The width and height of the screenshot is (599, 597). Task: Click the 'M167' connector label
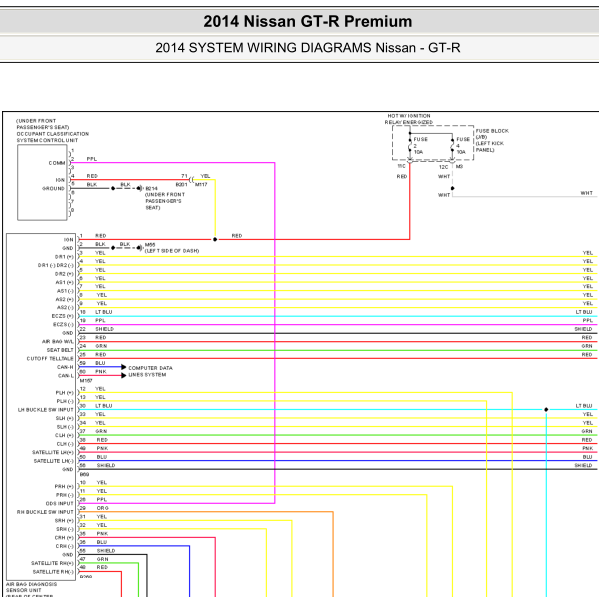click(86, 381)
